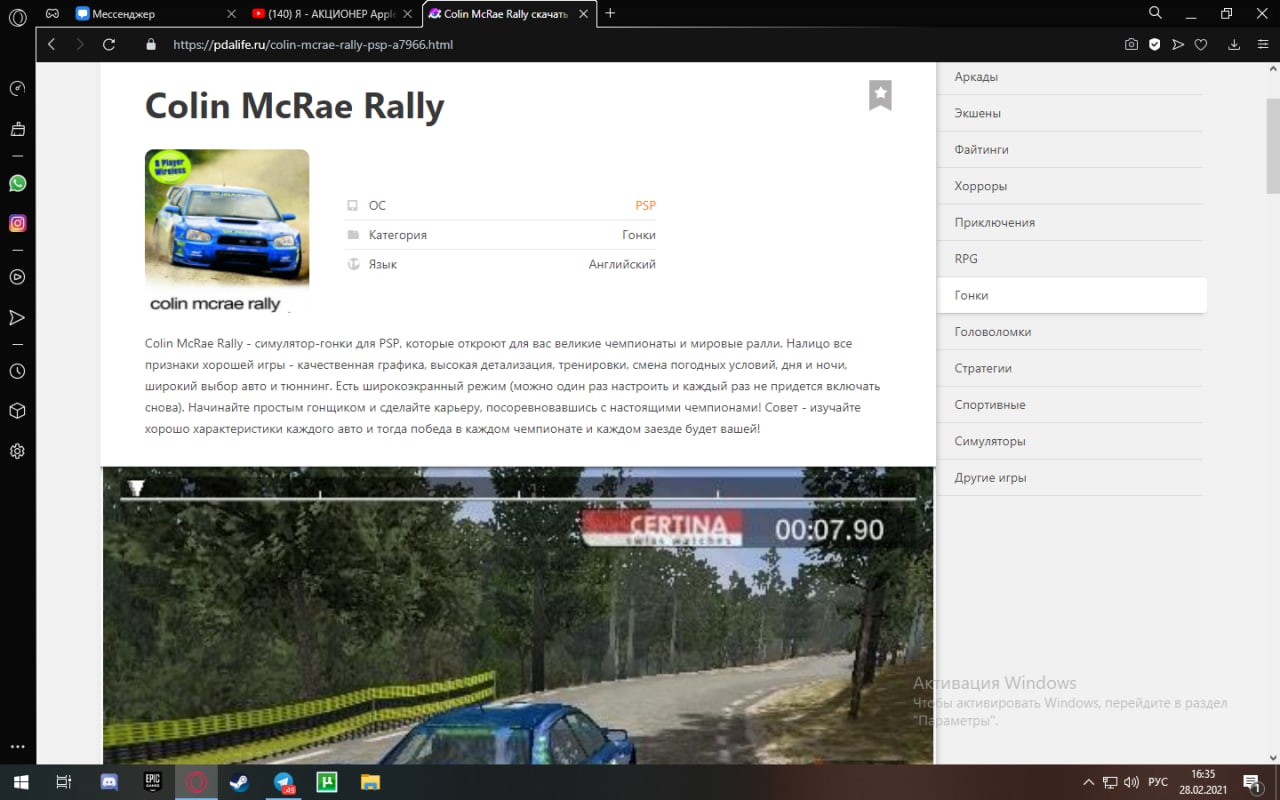The width and height of the screenshot is (1280, 800).
Task: Click the Colin McRae Rally heading
Action: click(294, 105)
